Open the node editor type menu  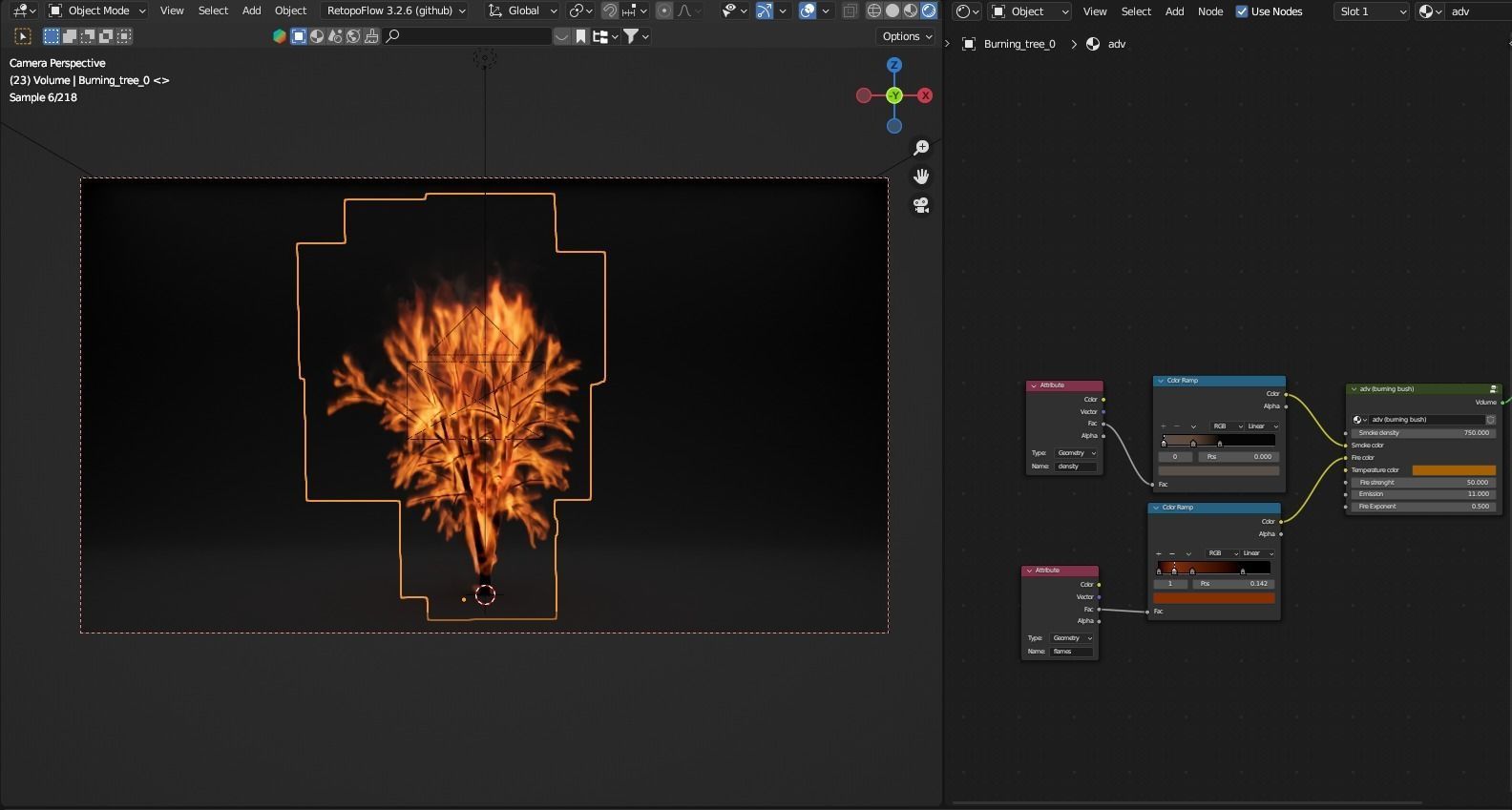tap(967, 11)
